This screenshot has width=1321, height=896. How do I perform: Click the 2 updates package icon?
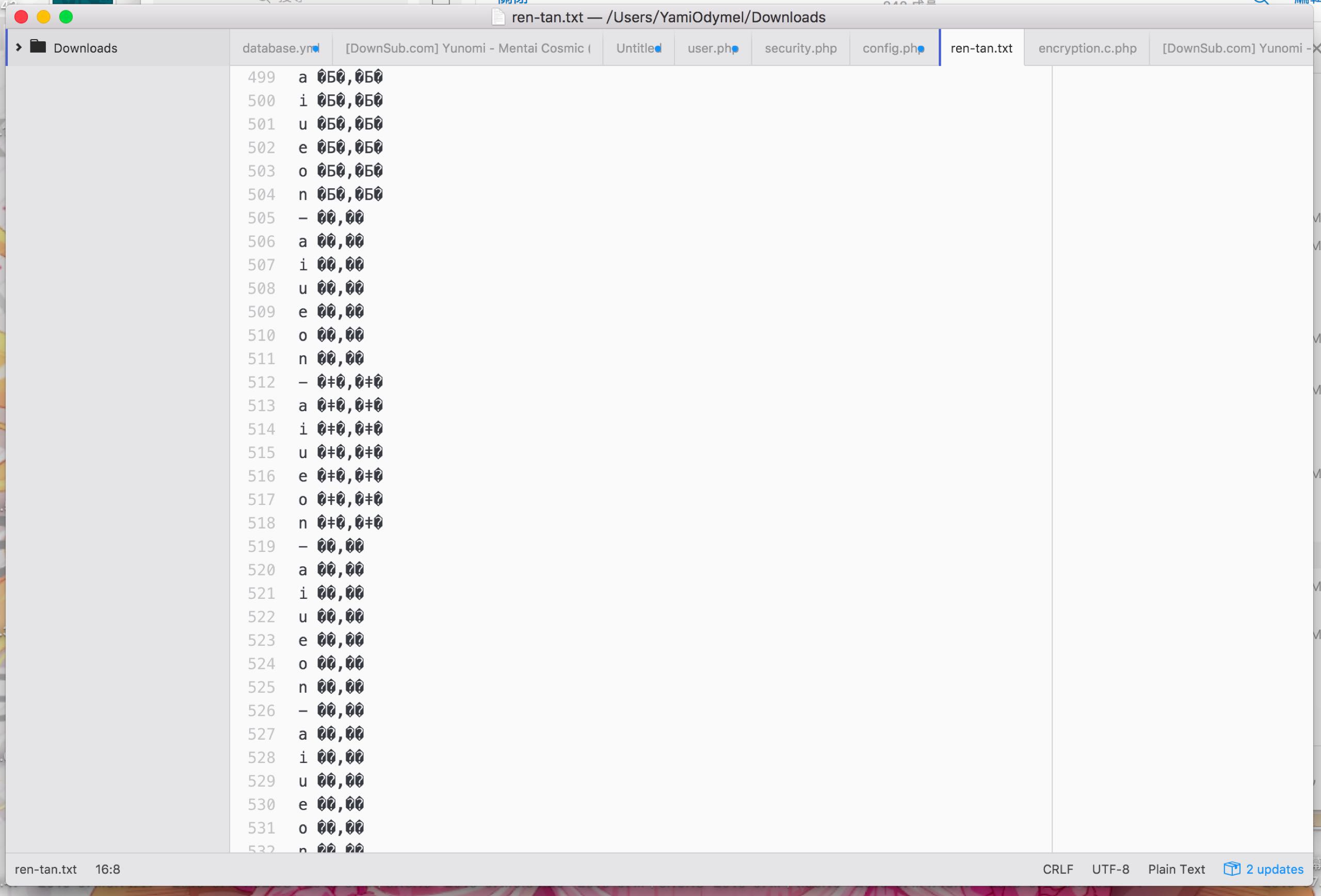pos(1231,869)
